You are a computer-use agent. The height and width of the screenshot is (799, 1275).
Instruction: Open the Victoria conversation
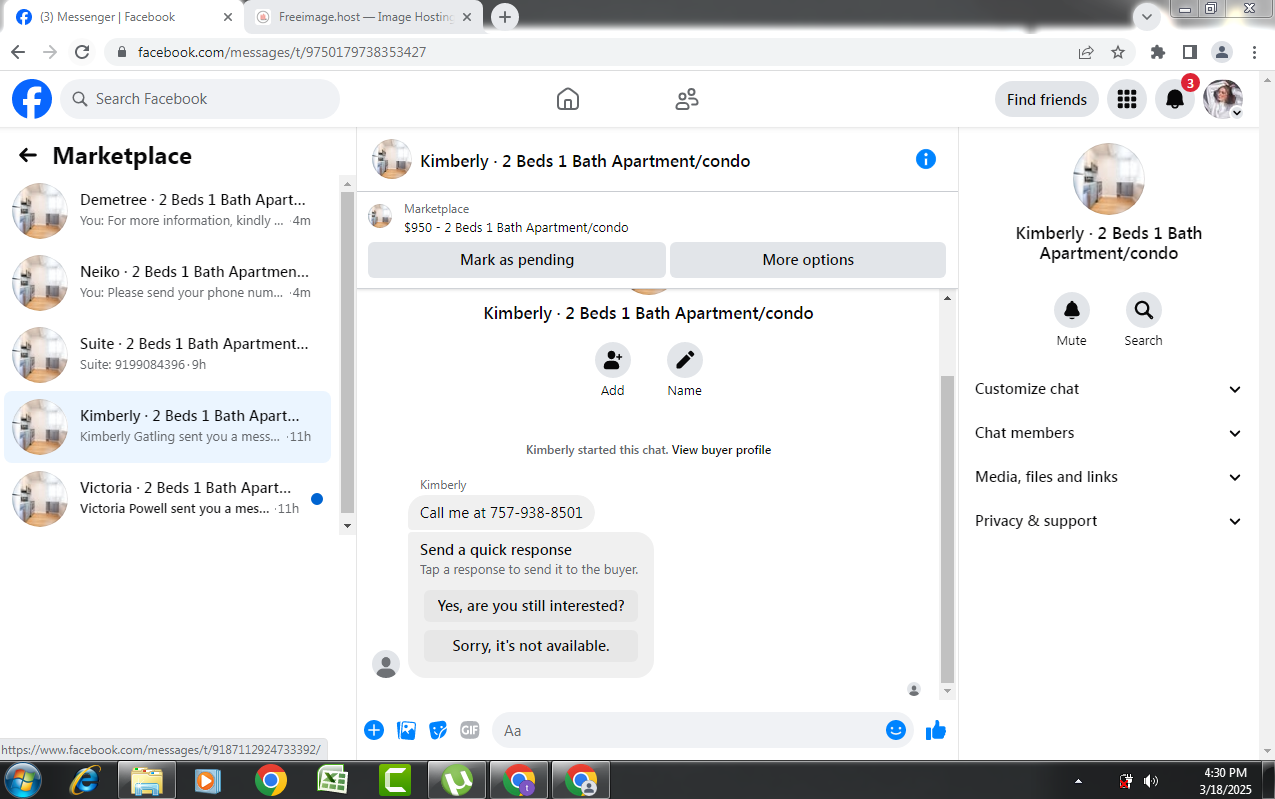(x=168, y=498)
